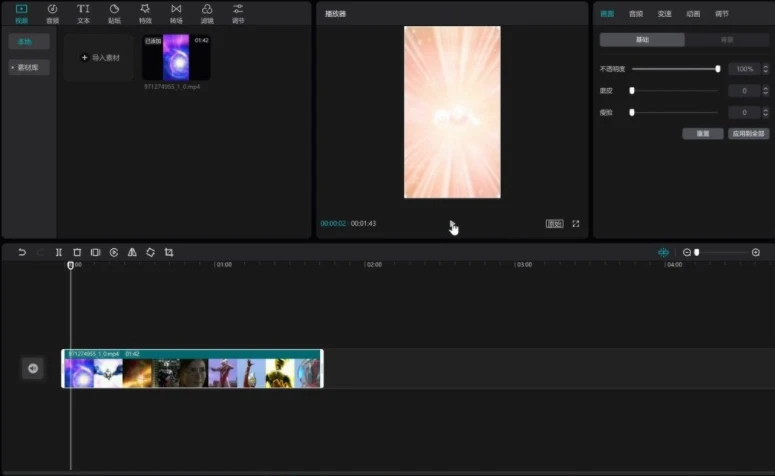
Task: Click the undo arrow in timeline toolbar
Action: click(22, 253)
